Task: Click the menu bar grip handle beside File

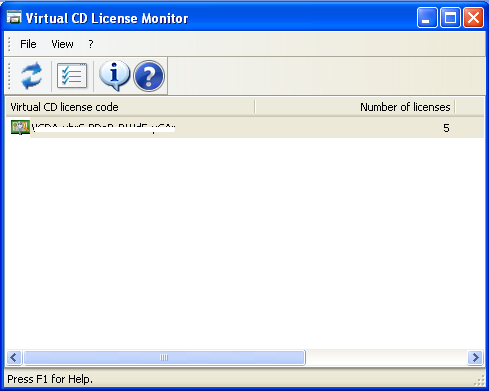Action: coord(10,44)
